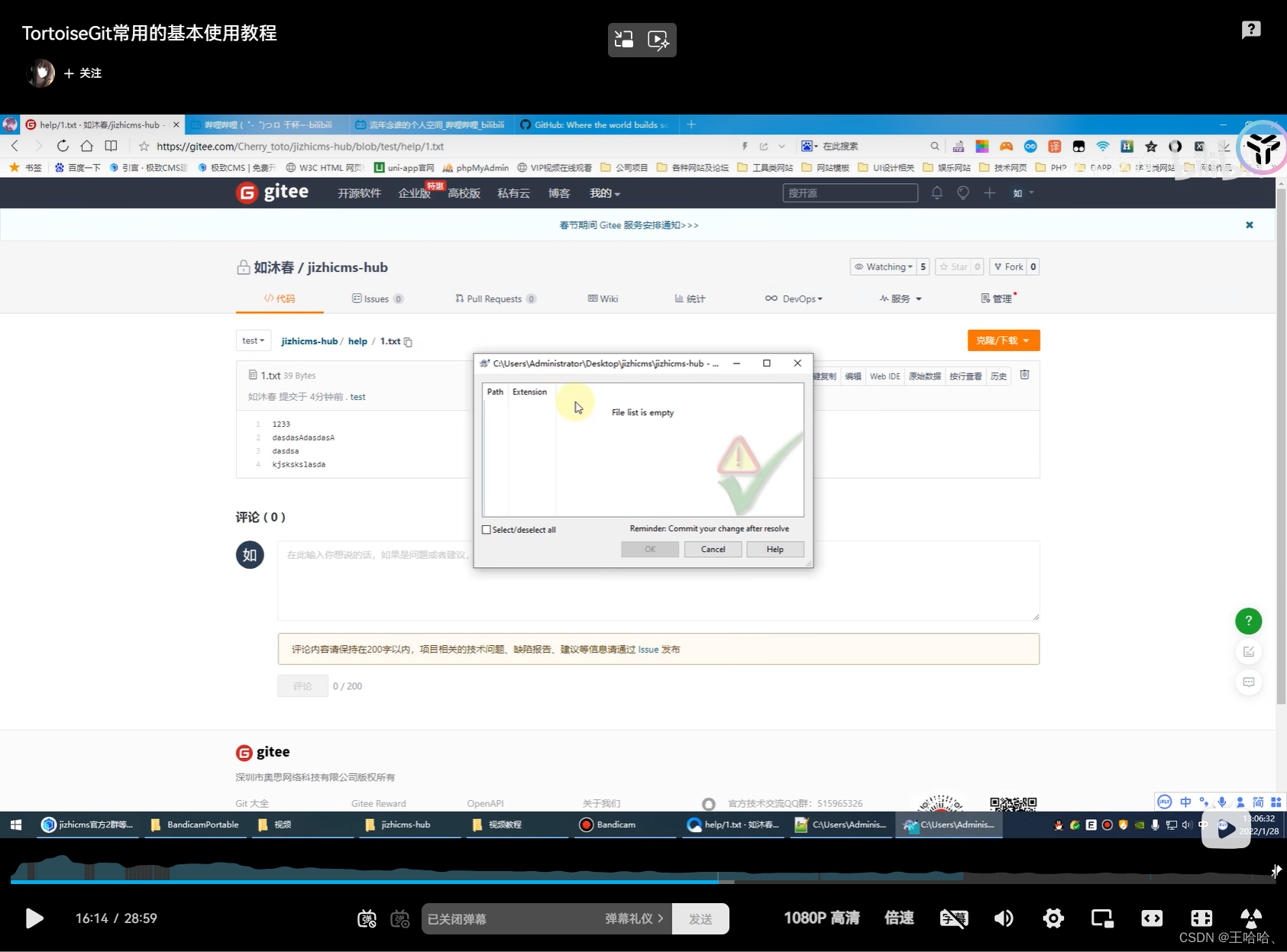Image resolution: width=1287 pixels, height=952 pixels.
Task: Open new browser tab plus button
Action: 691,124
